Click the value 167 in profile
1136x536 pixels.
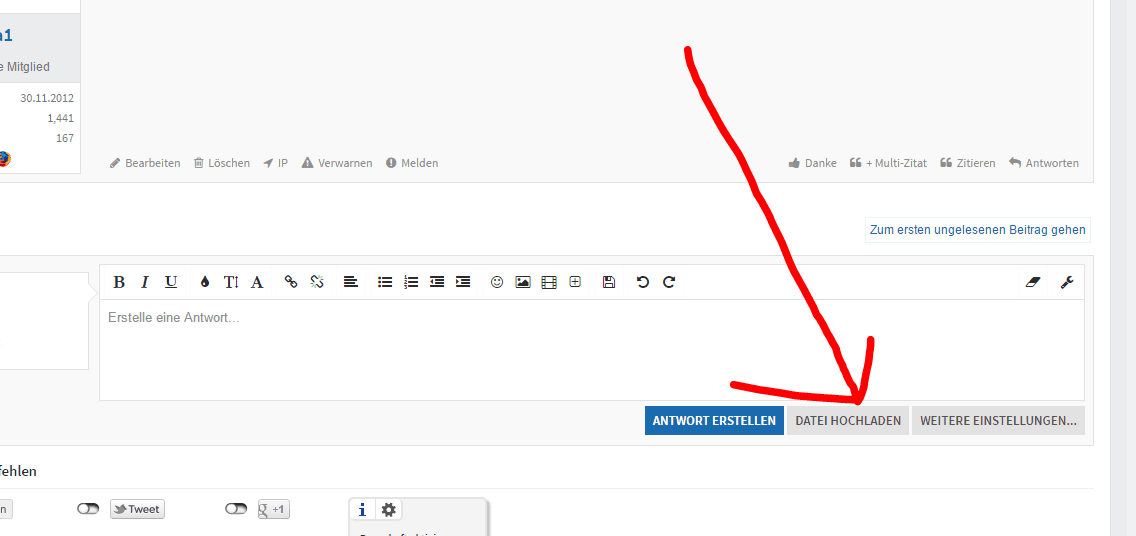pos(64,138)
